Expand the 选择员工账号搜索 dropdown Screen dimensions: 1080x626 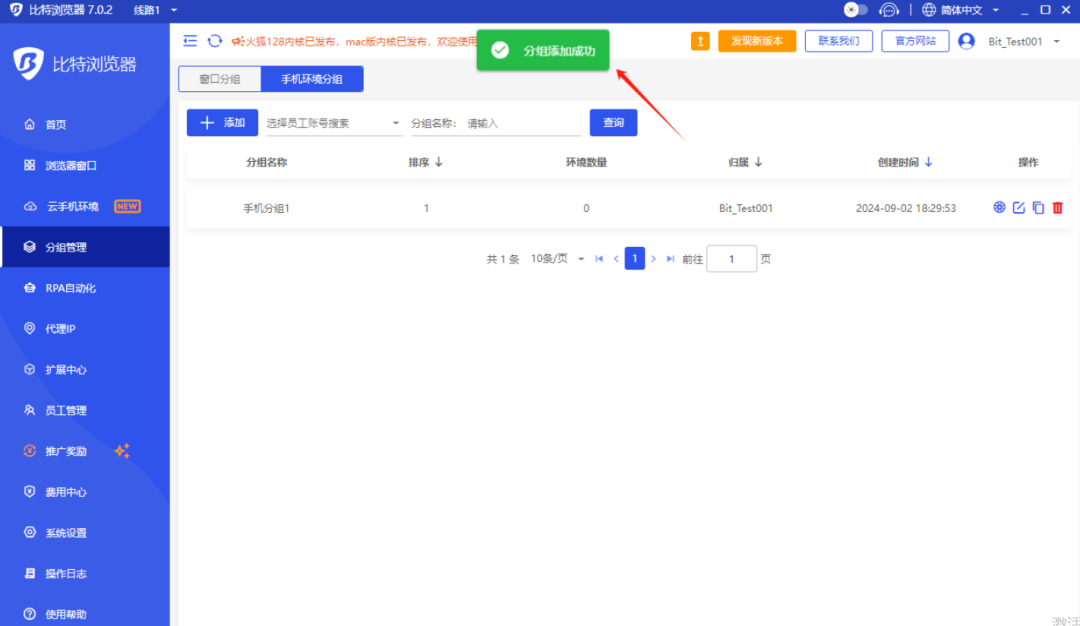tap(332, 122)
